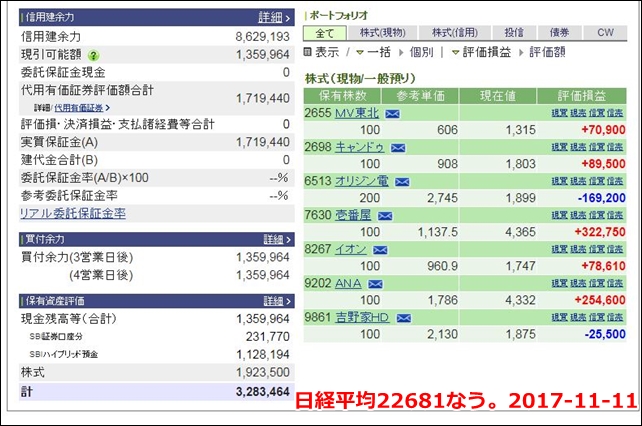Viewport: 642px width, 426px height.
Task: Click the mail icon beside ANA
Action: click(375, 284)
